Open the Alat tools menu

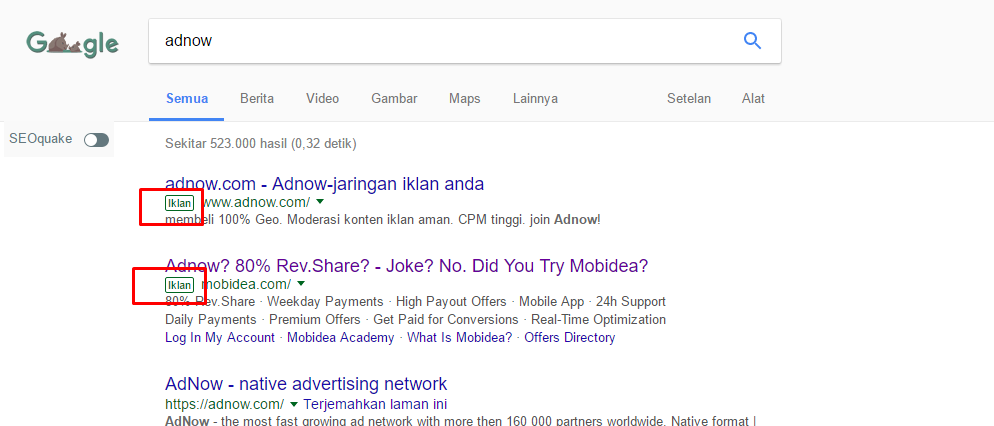point(753,99)
